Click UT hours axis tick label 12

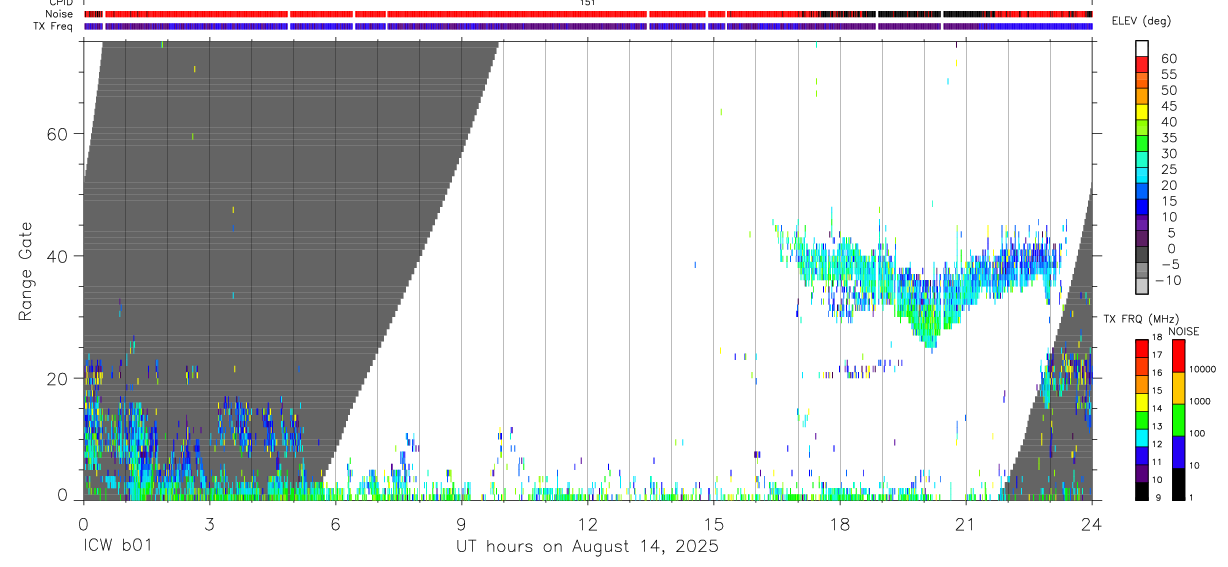[x=587, y=524]
